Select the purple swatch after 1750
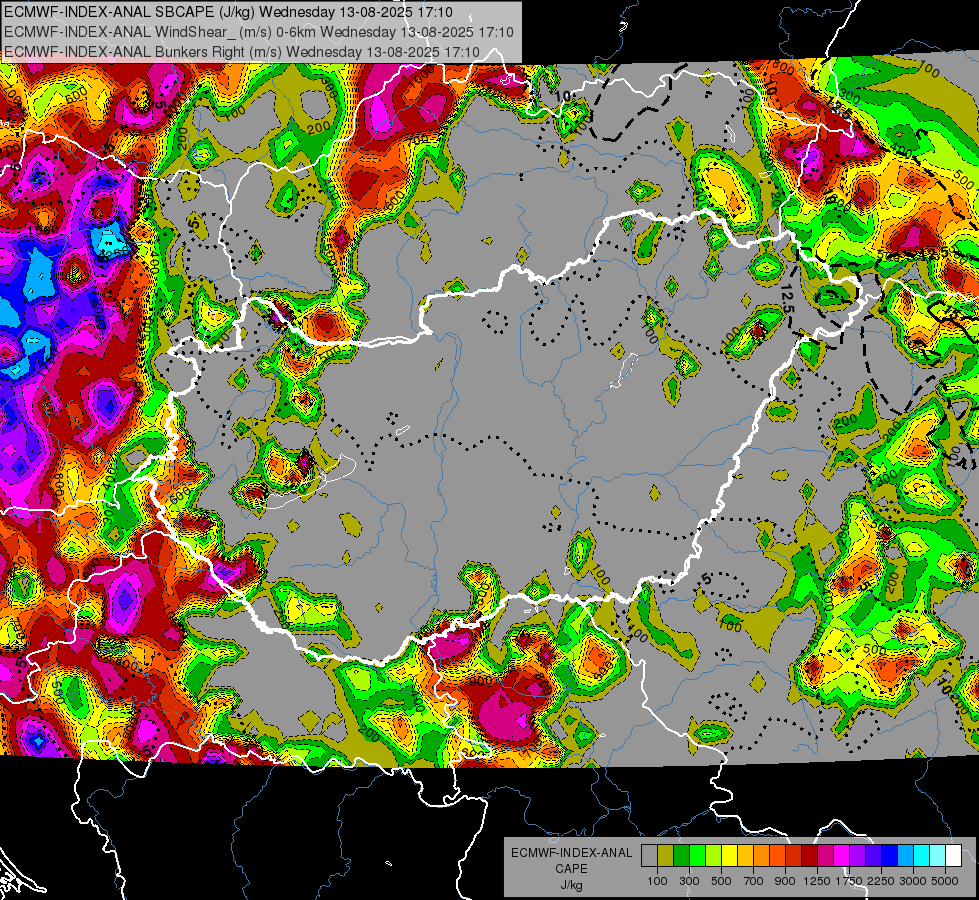The height and width of the screenshot is (900, 979). tap(857, 856)
